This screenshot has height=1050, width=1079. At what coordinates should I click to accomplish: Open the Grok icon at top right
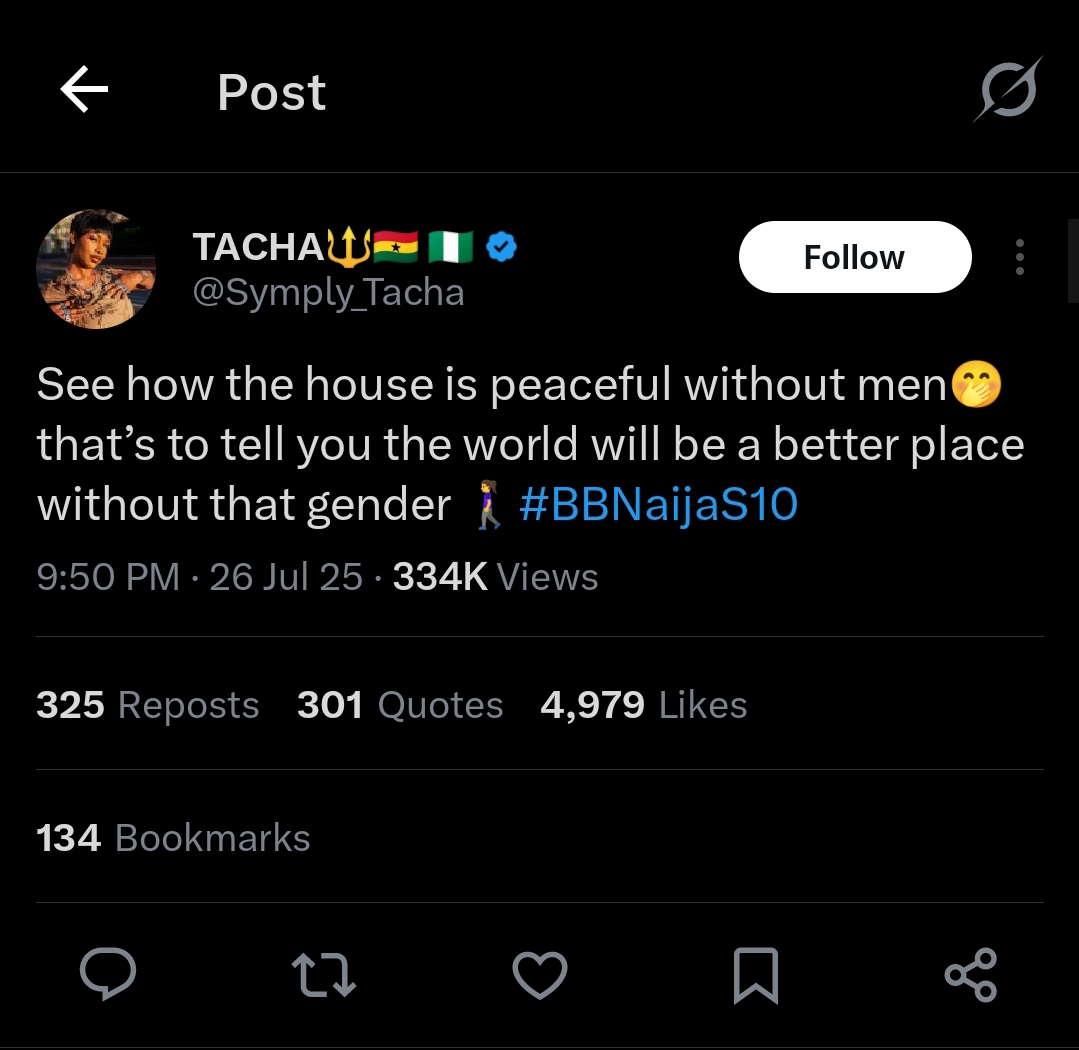[x=1008, y=92]
